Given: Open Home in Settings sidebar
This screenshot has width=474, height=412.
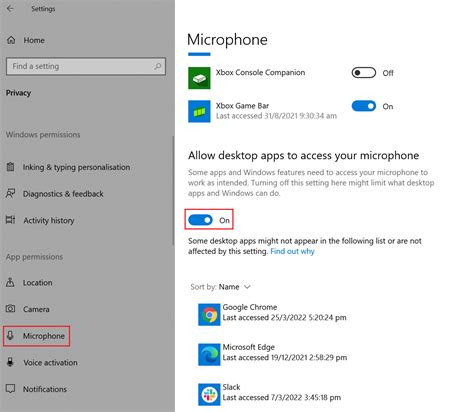Looking at the screenshot, I should click(34, 40).
